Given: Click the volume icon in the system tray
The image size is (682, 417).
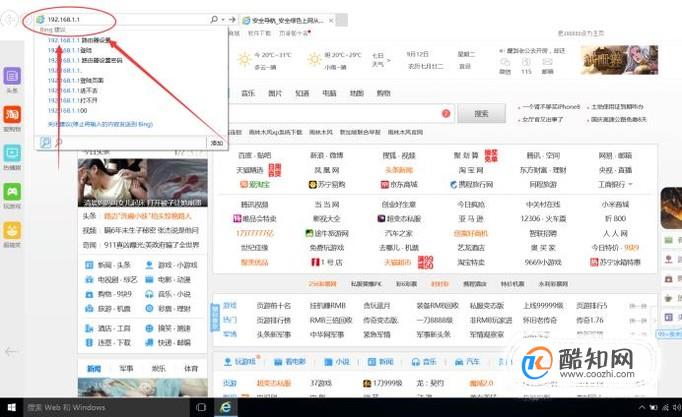Looking at the screenshot, I should point(677,407).
